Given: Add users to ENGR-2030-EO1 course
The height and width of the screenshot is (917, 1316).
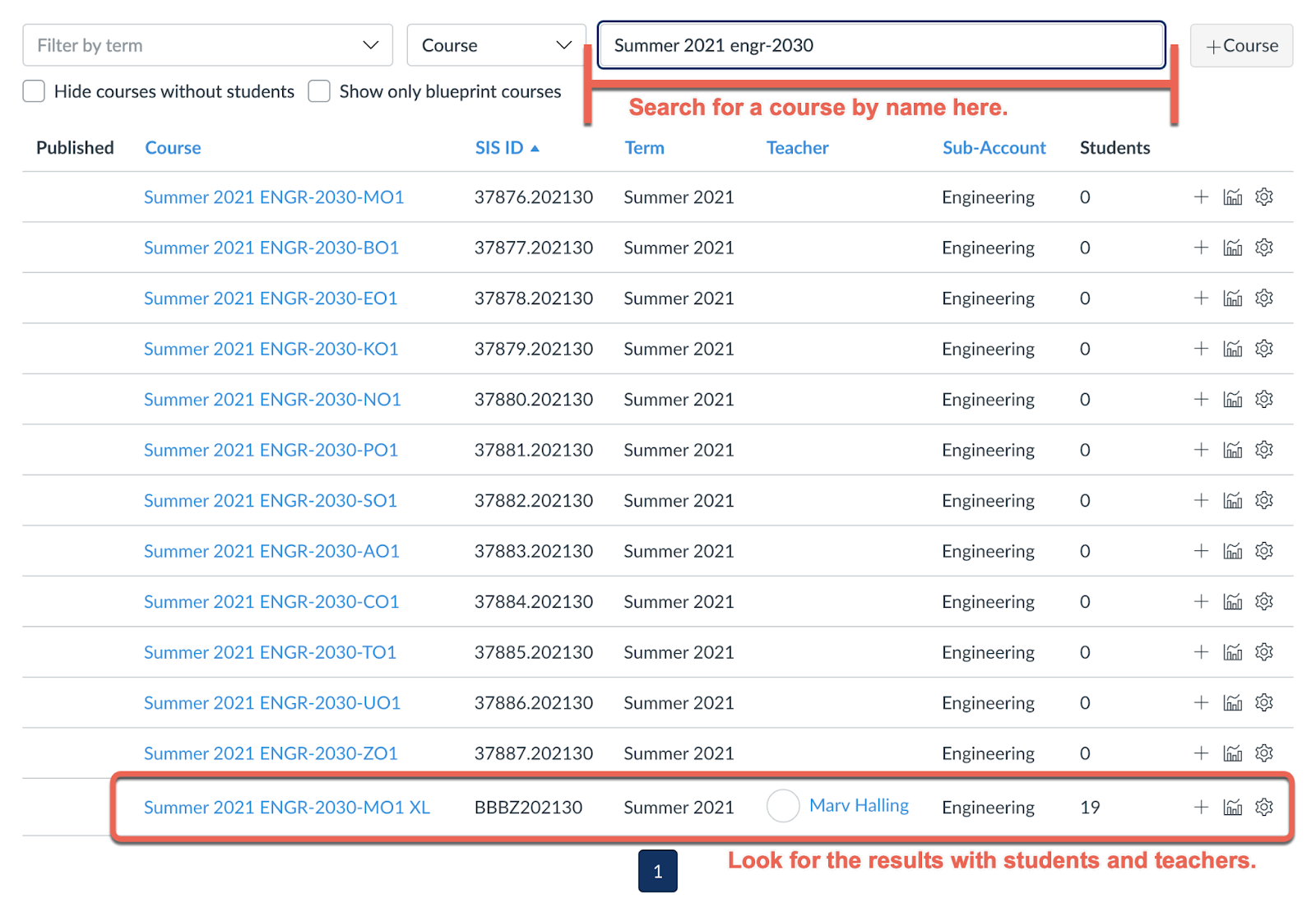Looking at the screenshot, I should pyautogui.click(x=1201, y=298).
